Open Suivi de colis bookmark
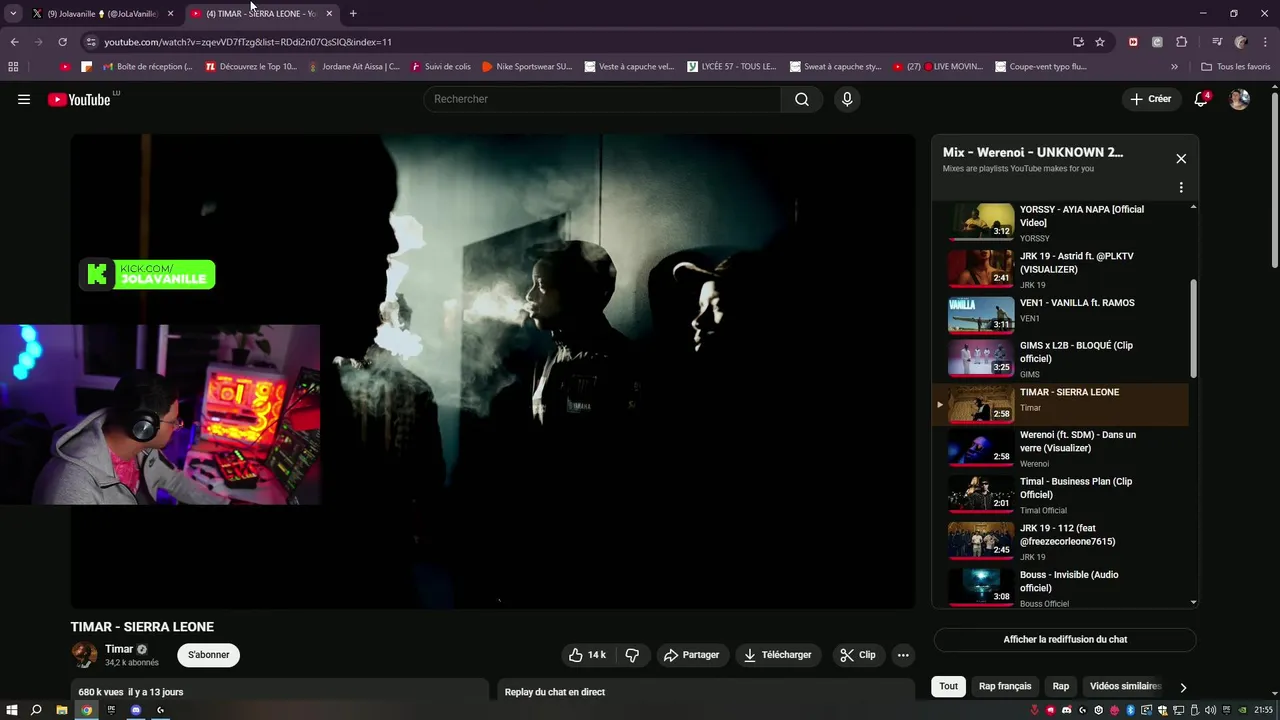 440,67
